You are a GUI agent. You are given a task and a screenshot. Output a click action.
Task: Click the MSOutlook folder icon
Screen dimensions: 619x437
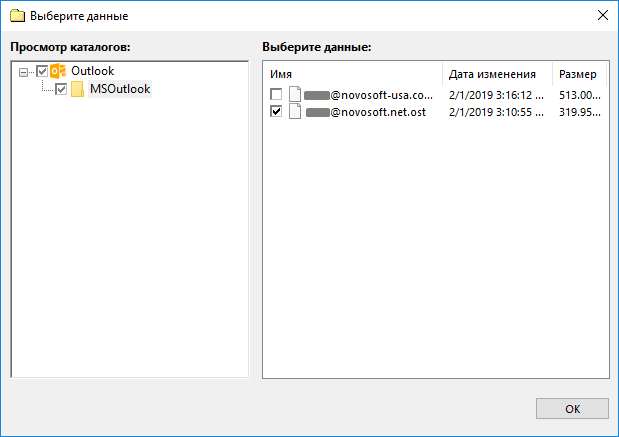tap(77, 89)
